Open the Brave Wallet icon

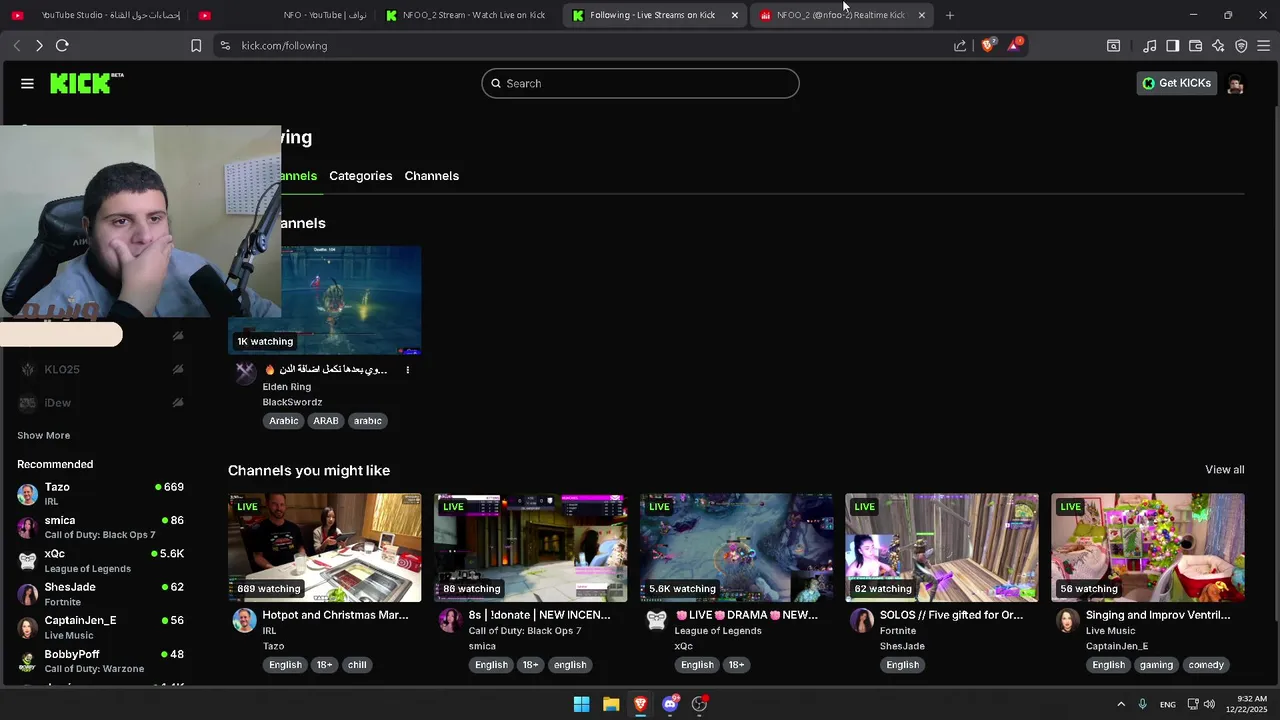pyautogui.click(x=1195, y=45)
